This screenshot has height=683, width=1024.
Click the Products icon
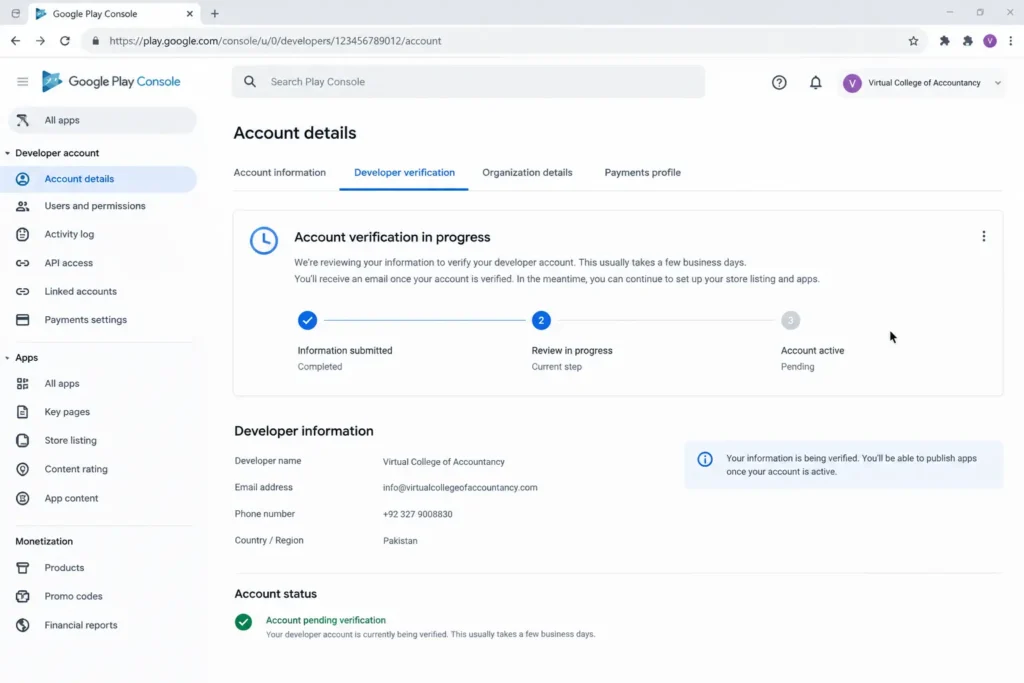point(23,568)
